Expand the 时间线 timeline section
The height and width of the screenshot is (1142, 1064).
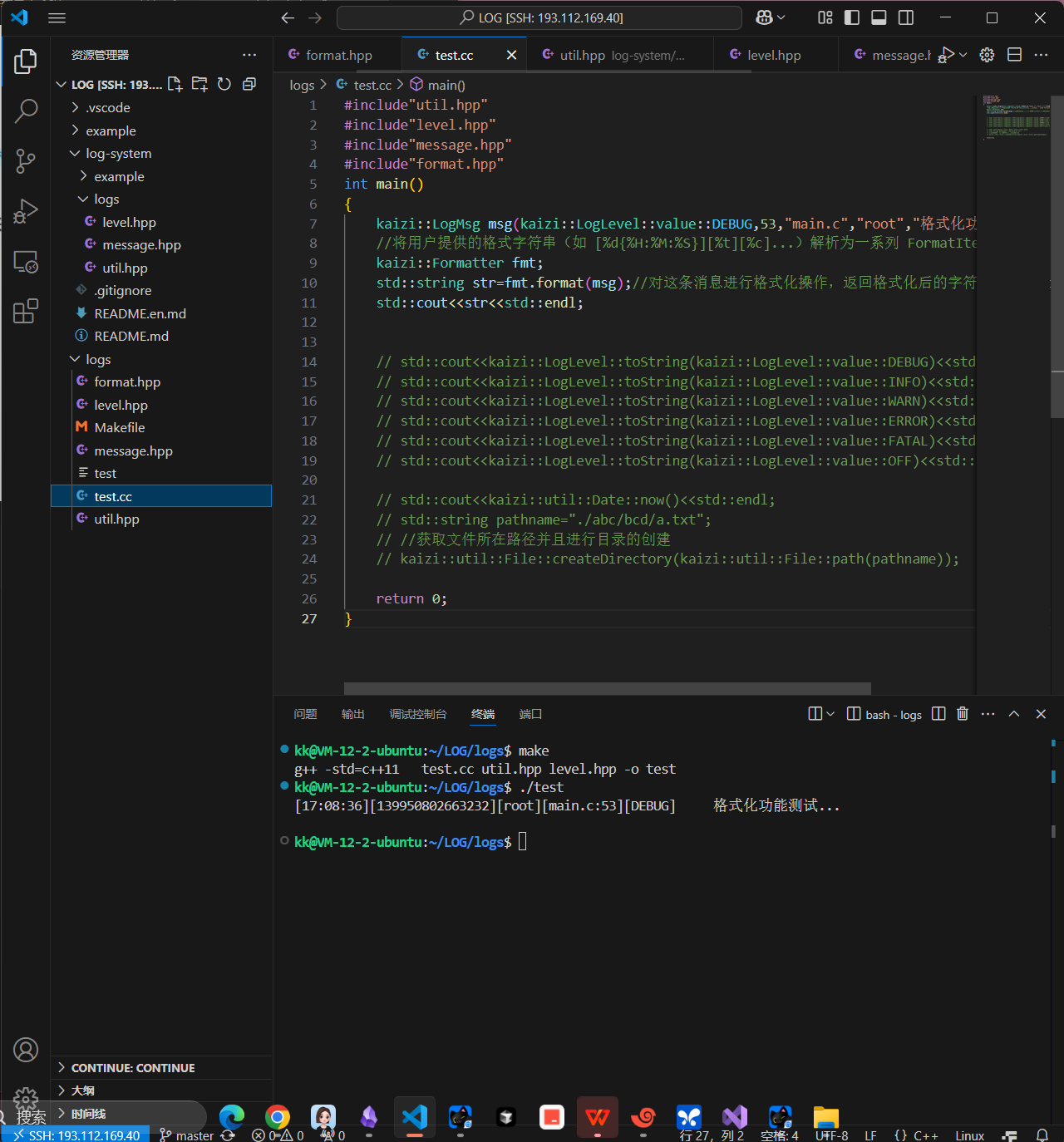pos(161,1114)
